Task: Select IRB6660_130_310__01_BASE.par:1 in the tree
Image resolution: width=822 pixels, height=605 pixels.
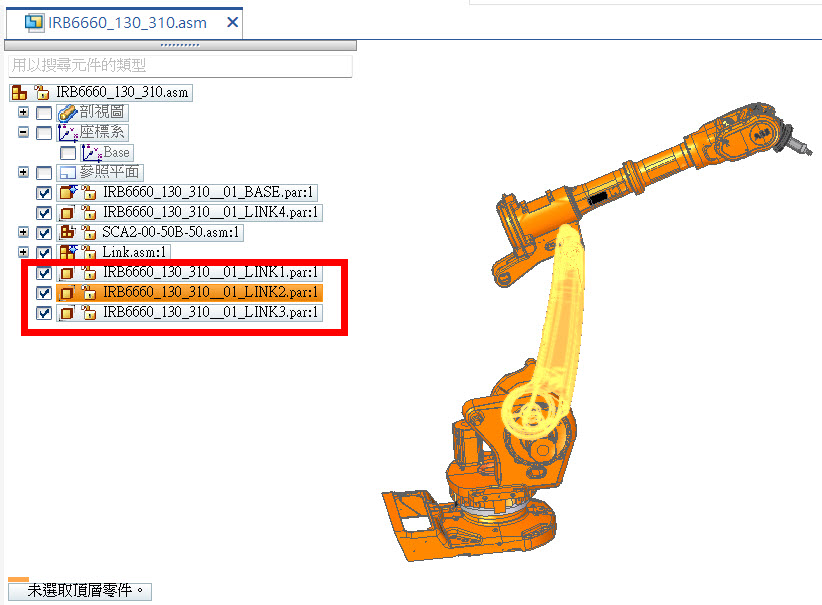Action: coord(209,192)
